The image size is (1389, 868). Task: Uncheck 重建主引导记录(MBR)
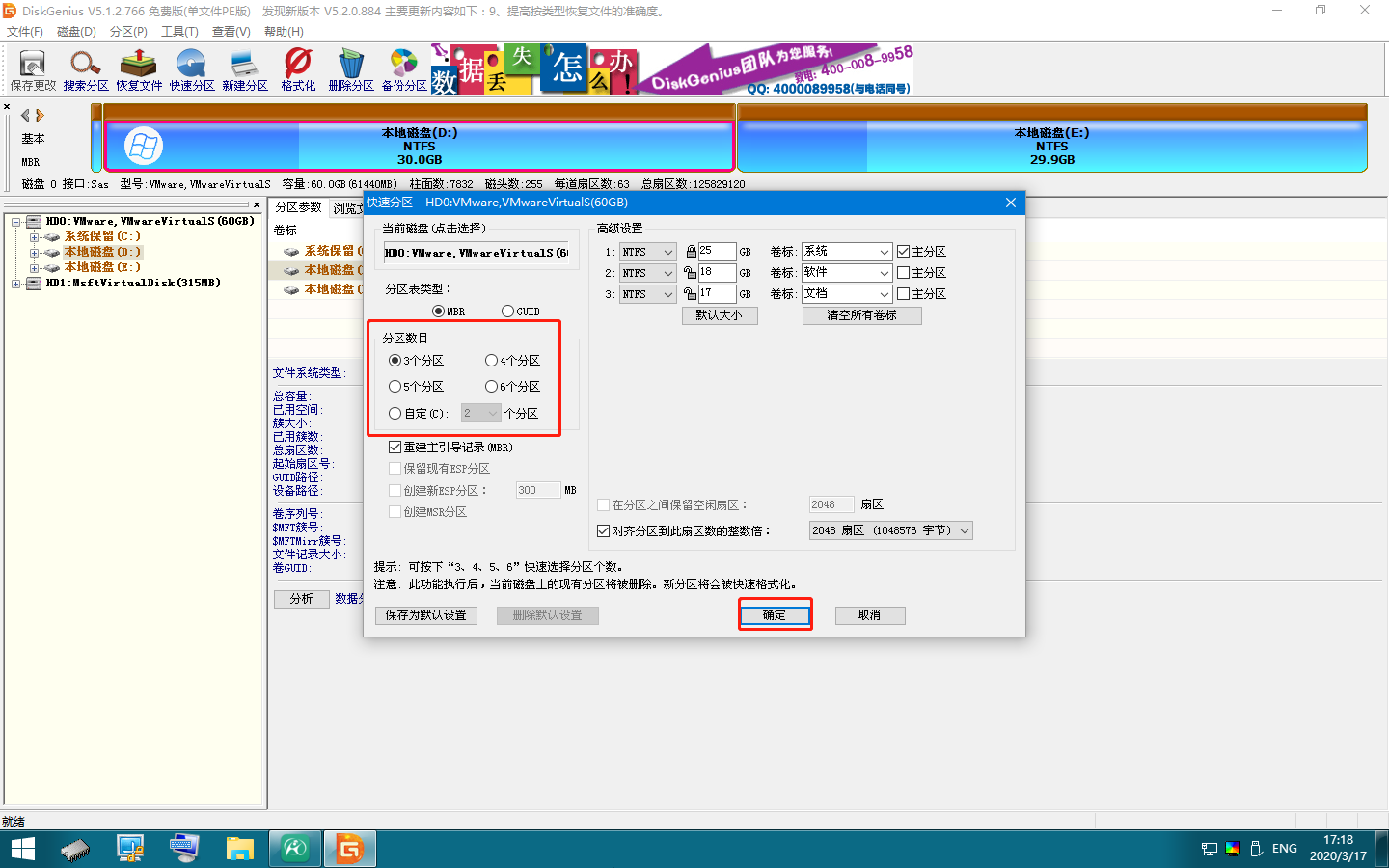[395, 446]
